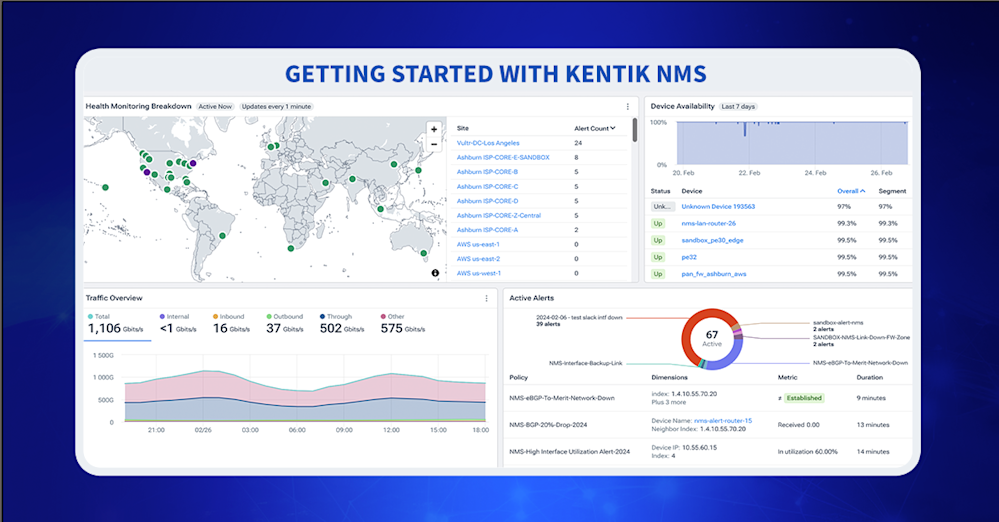
Task: Click the green map marker in Japan
Action: 419,170
